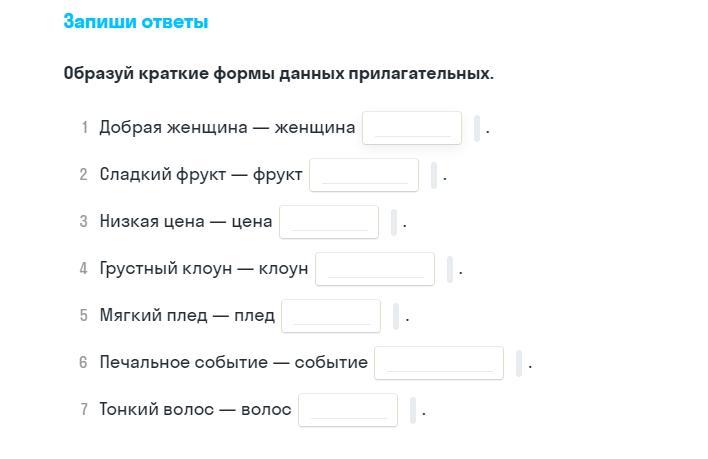Click the phrase «Тонкий волос» in line 7
Viewport: 708px width, 459px height.
coord(155,410)
